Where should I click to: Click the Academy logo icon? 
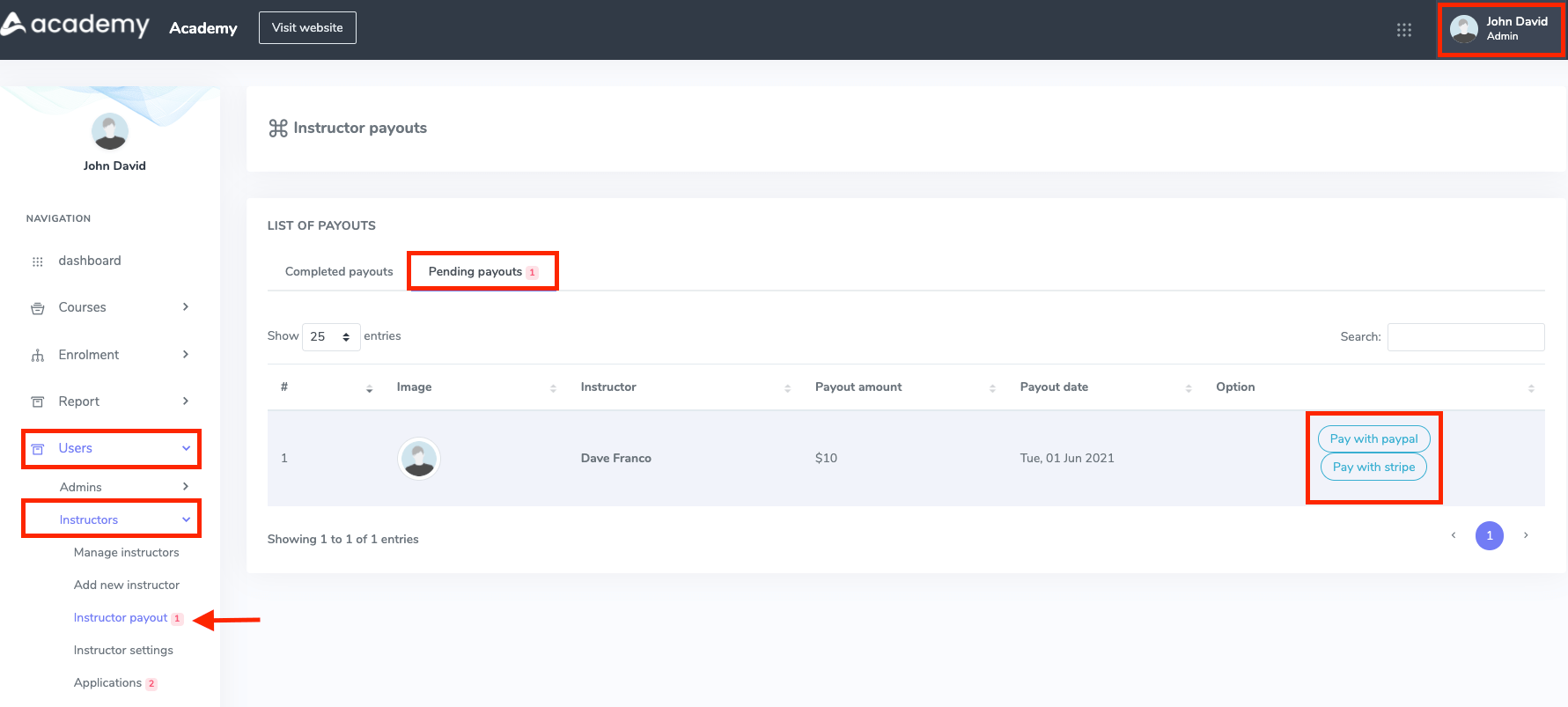click(14, 25)
